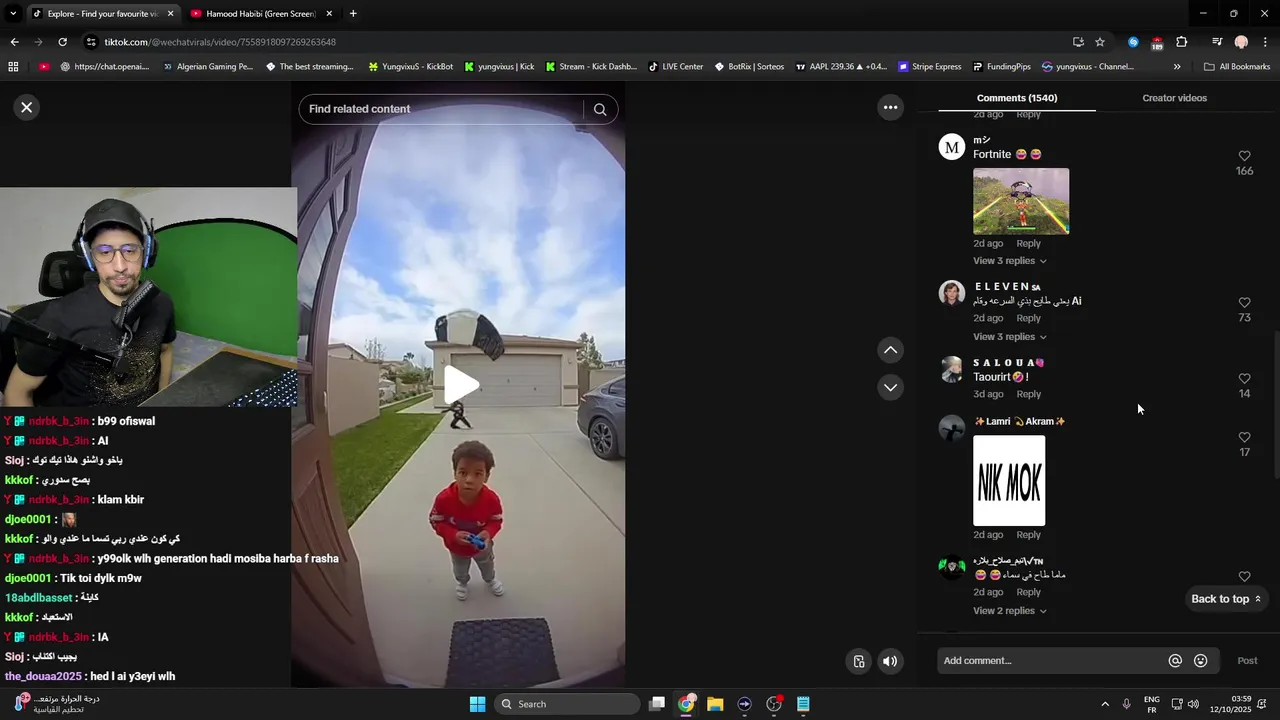Screen dimensions: 1280x720
Task: Go to previous video with up arrow
Action: tap(890, 350)
